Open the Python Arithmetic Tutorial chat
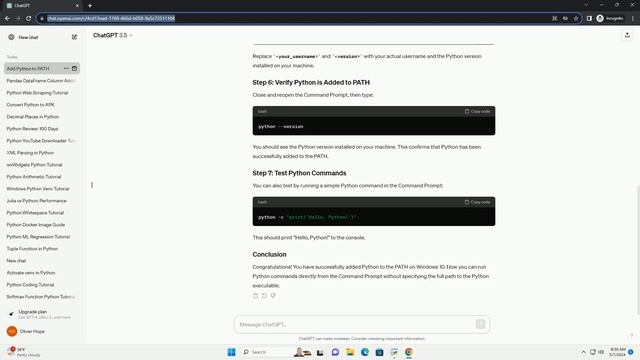 [x=42, y=177]
